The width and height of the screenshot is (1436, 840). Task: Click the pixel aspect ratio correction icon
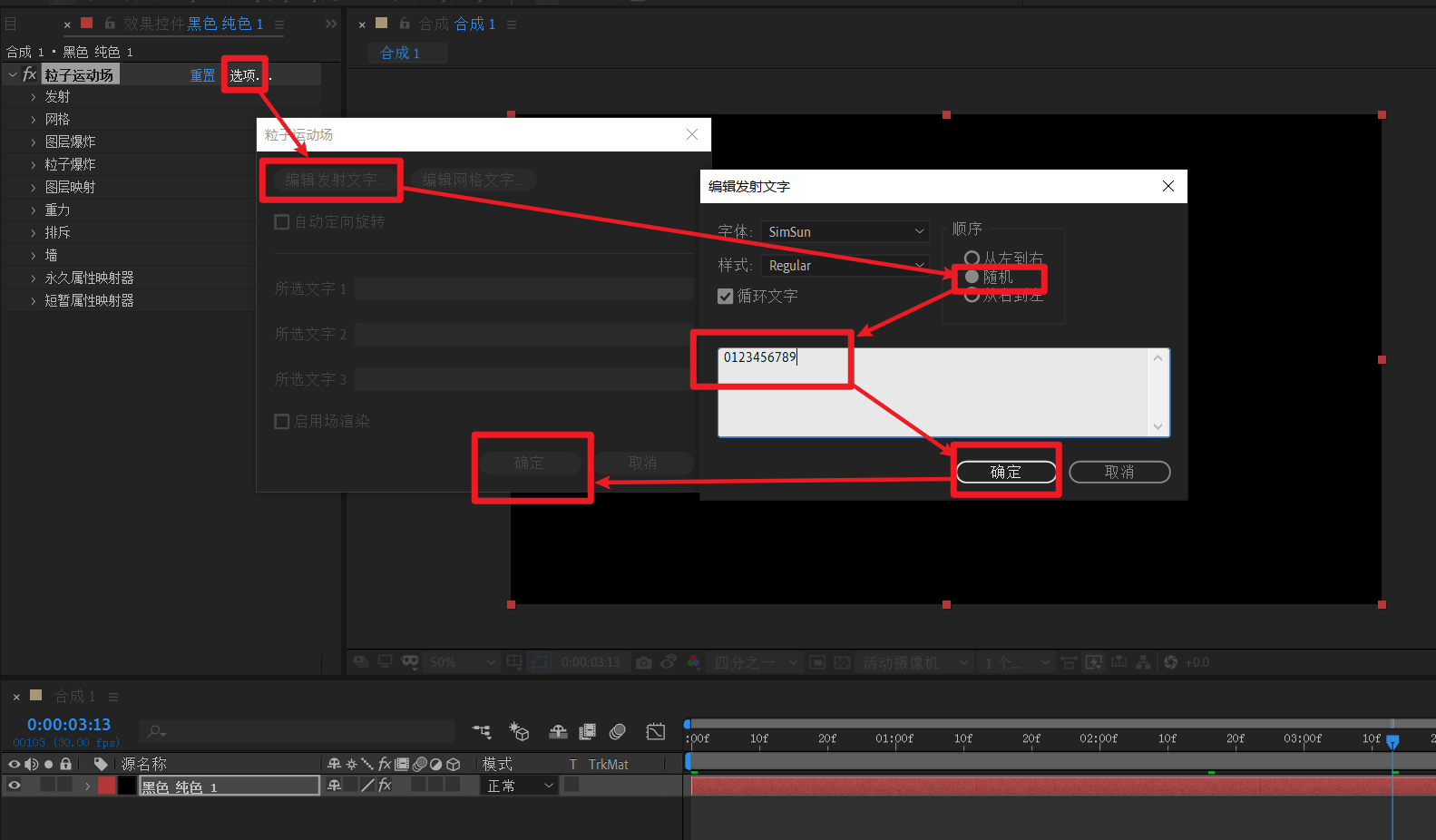1069,663
